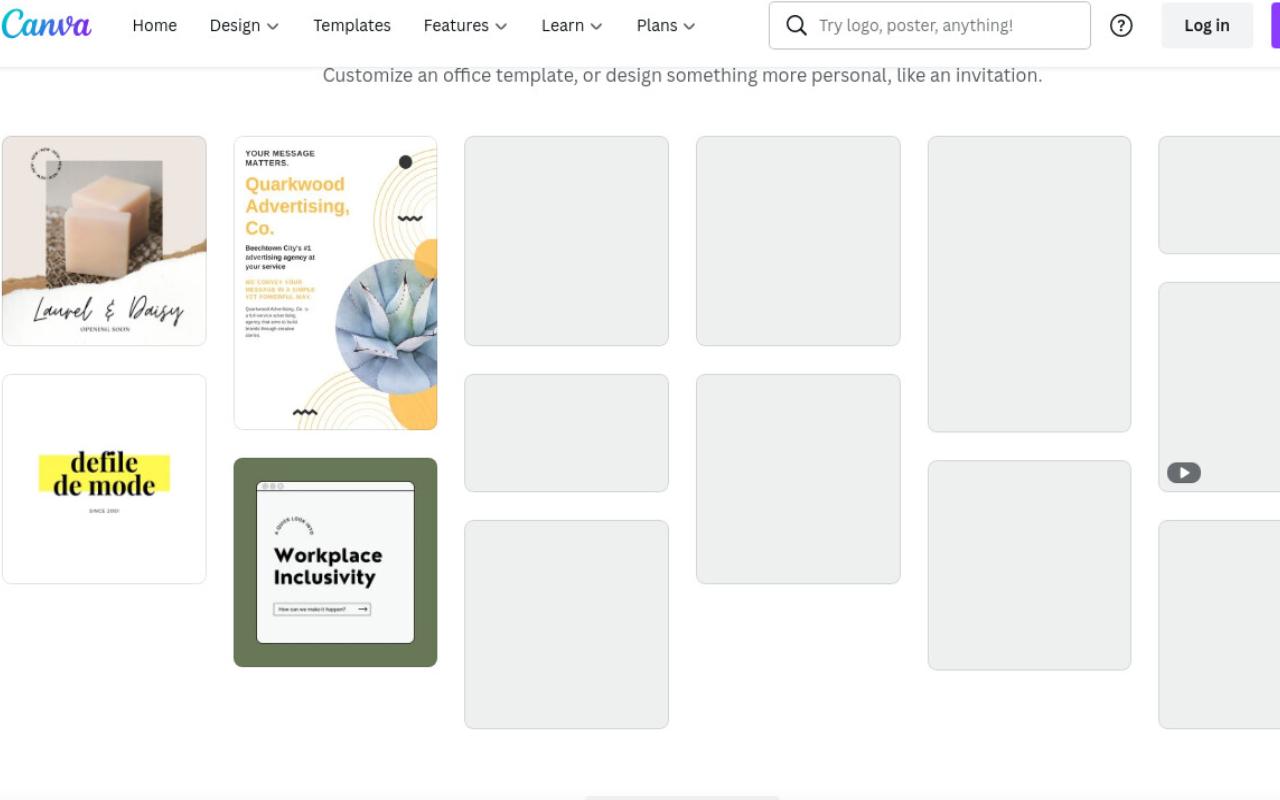
Task: Open the Laurel & Daisy template thumbnail
Action: click(x=104, y=241)
